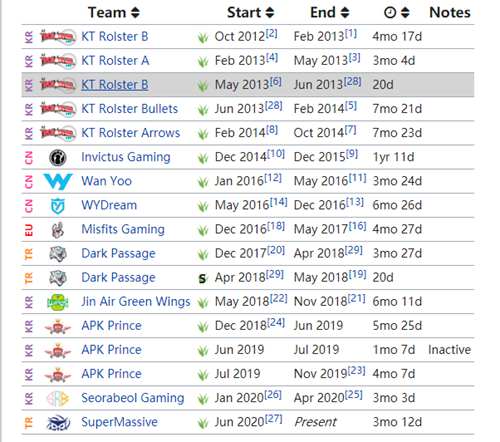Screen dimensions: 500x442
Task: Open reference 27 next to Jun 2020
Action: 274,419
